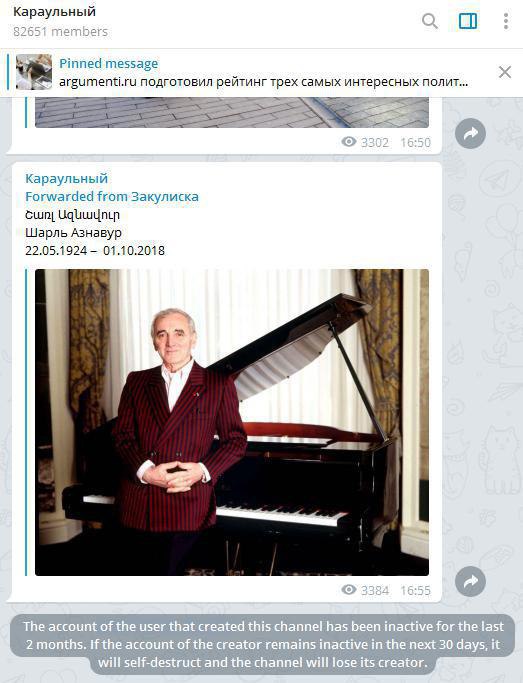Open the Charles Aznavour piano photo

click(232, 423)
